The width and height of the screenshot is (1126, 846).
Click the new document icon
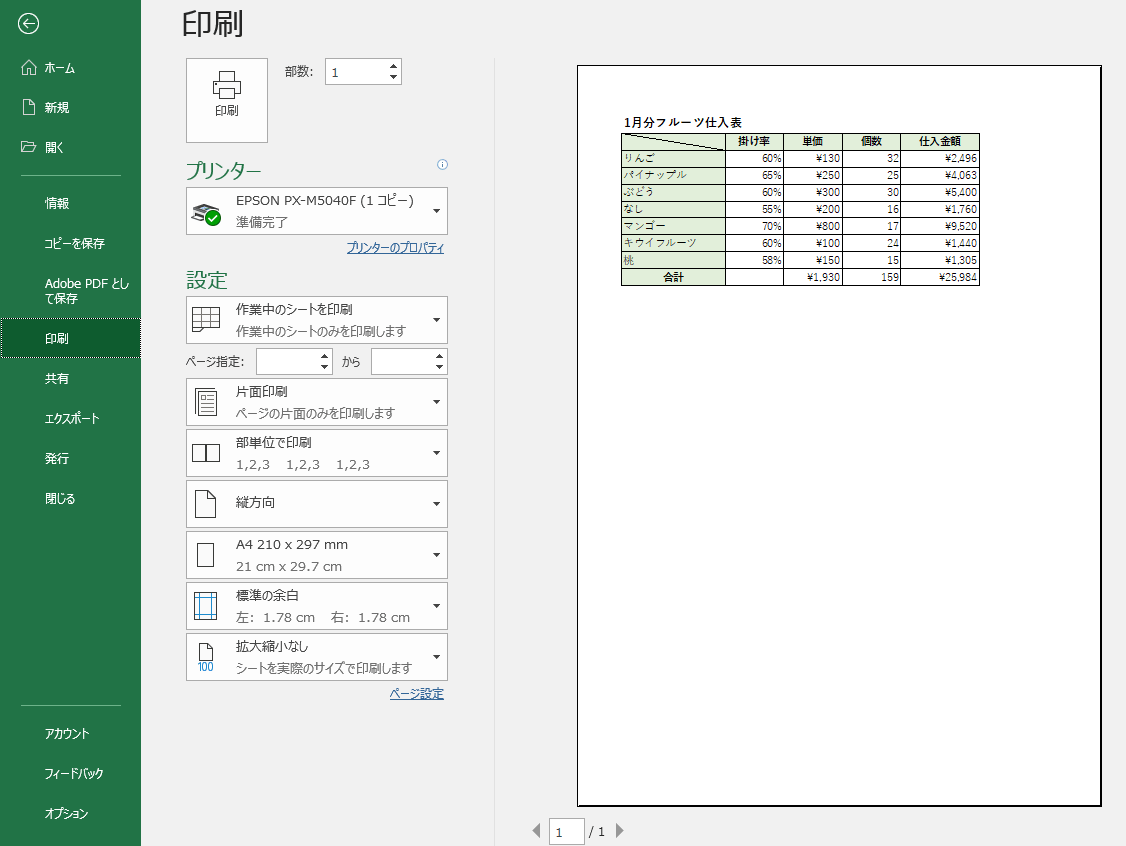29,107
